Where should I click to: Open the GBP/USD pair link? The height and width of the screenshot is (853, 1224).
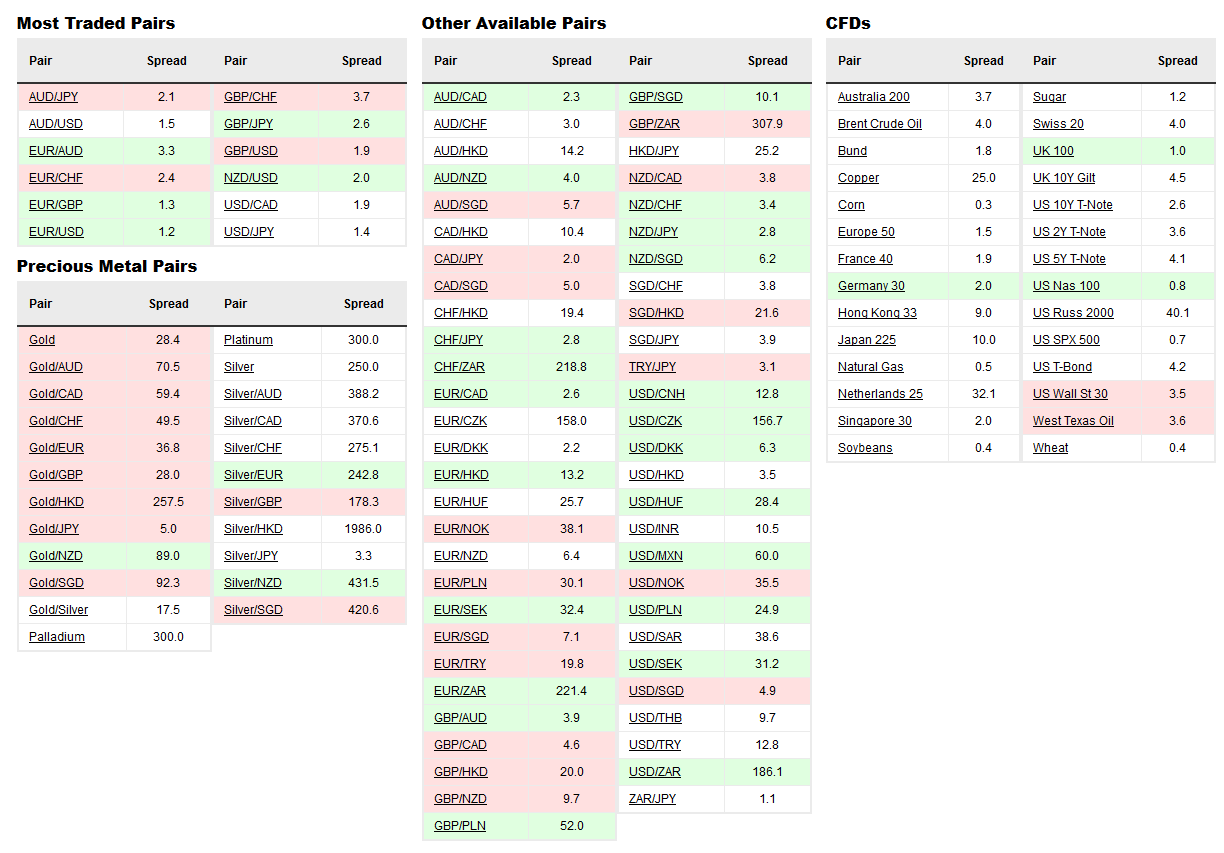click(x=251, y=151)
